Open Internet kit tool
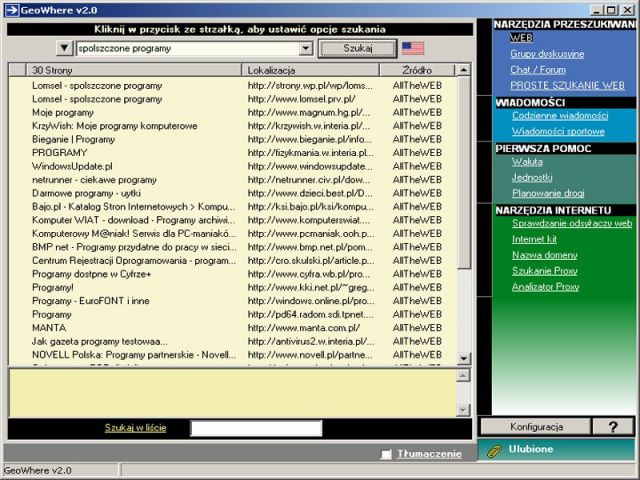Image resolution: width=640 pixels, height=480 pixels. pyautogui.click(x=534, y=239)
